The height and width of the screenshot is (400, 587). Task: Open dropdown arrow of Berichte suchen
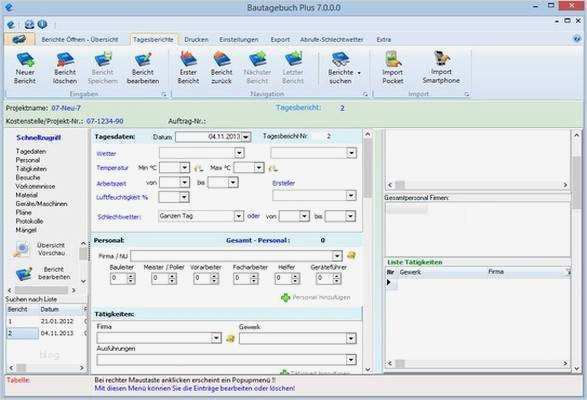pyautogui.click(x=359, y=73)
